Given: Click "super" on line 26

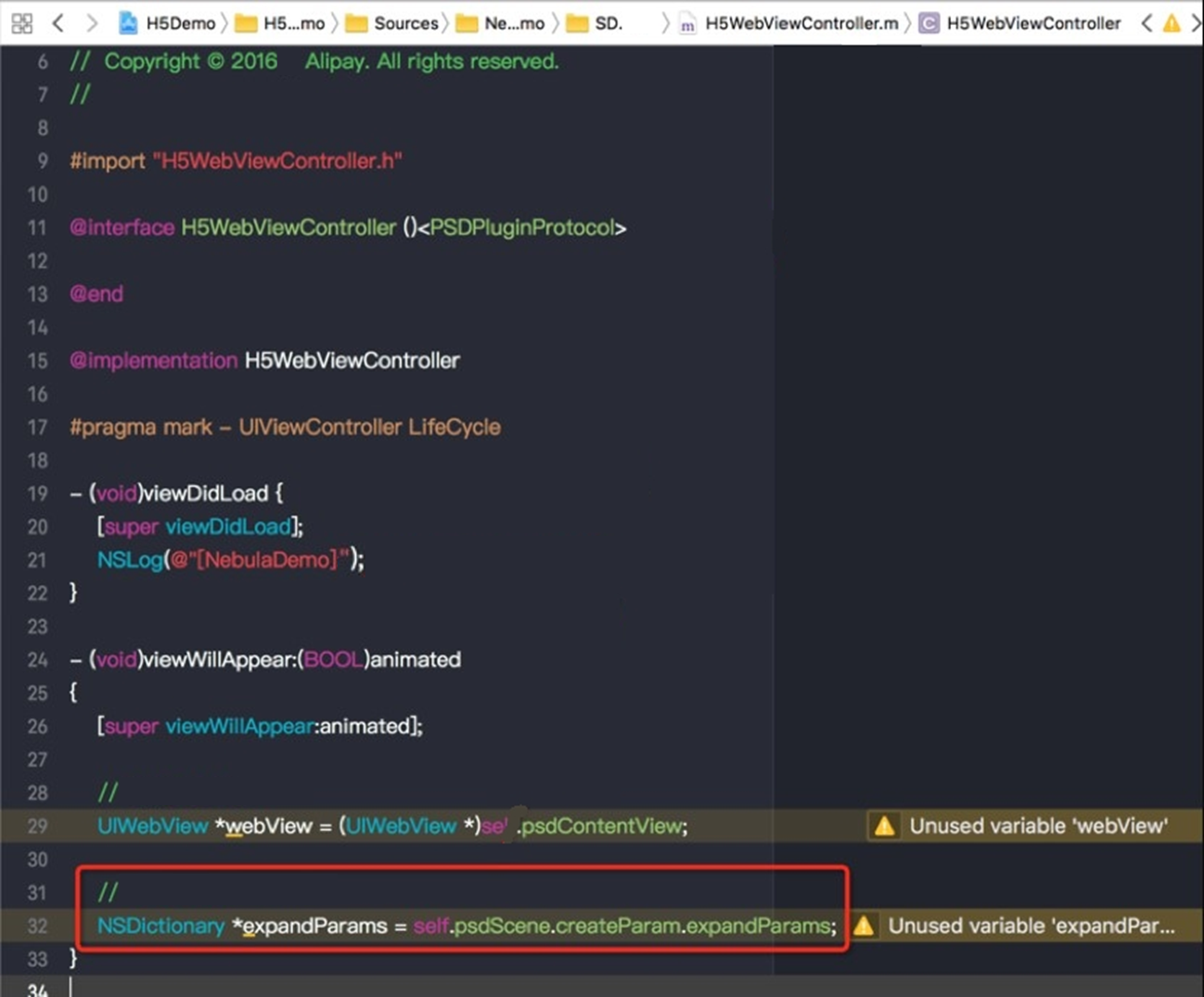Looking at the screenshot, I should [131, 726].
